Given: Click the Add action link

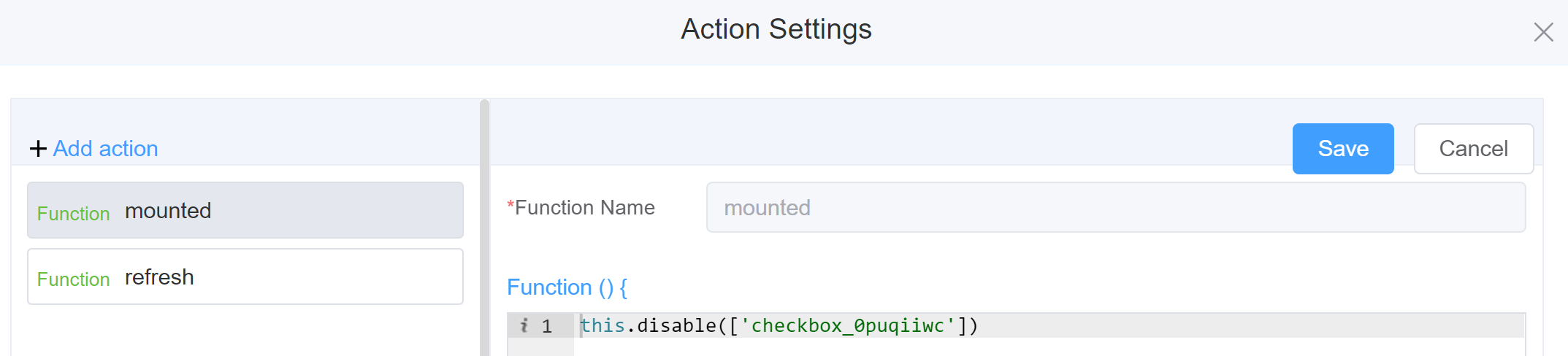Looking at the screenshot, I should (105, 149).
